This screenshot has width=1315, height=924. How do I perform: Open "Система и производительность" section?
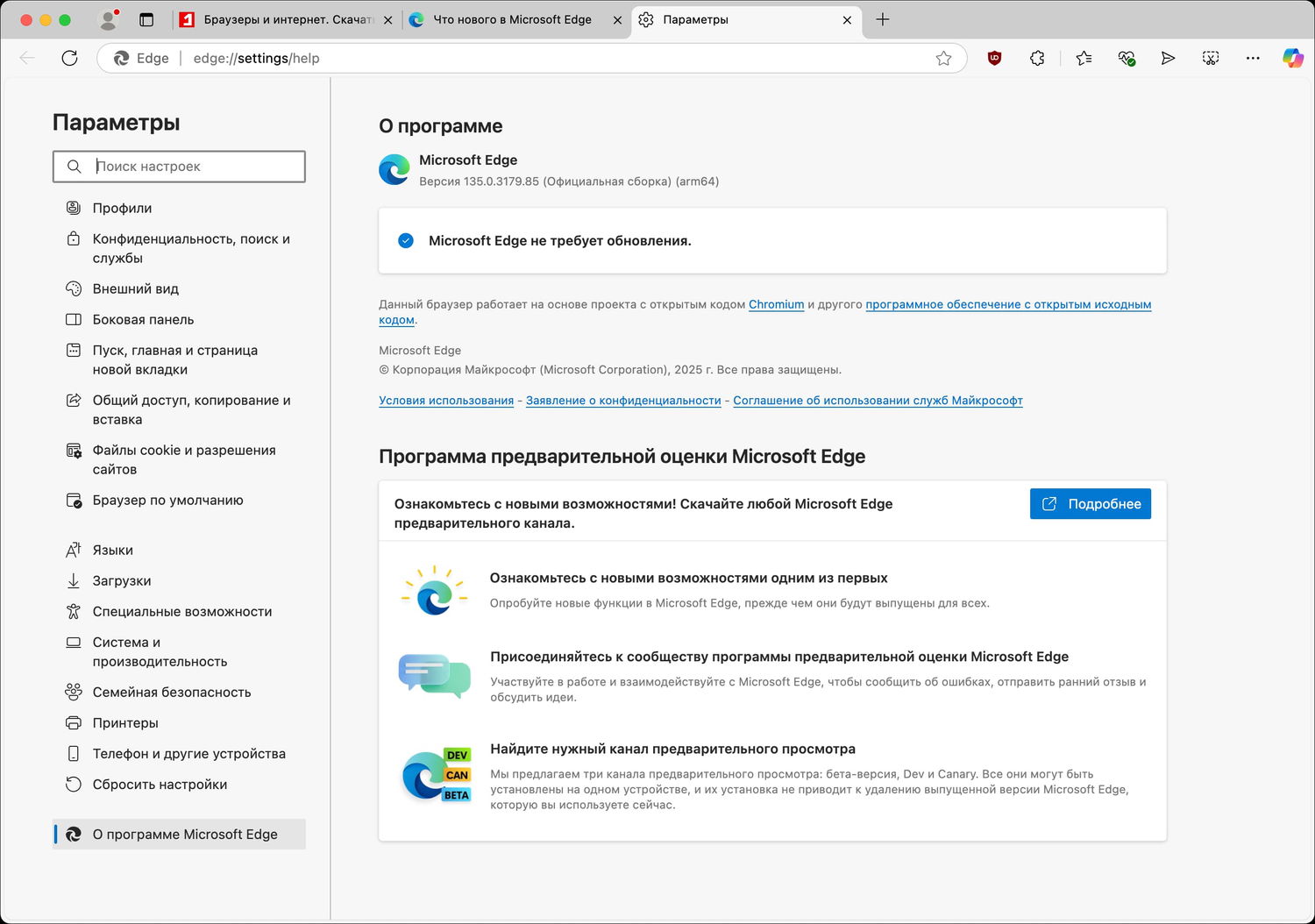179,652
